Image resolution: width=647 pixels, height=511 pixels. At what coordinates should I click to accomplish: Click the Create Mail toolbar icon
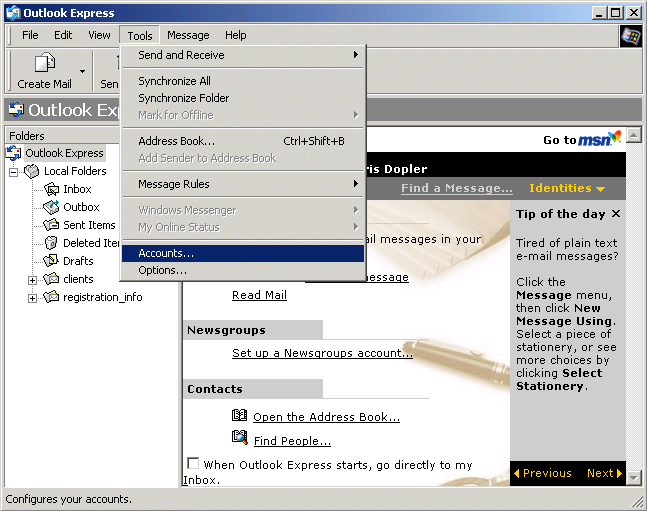pos(45,63)
